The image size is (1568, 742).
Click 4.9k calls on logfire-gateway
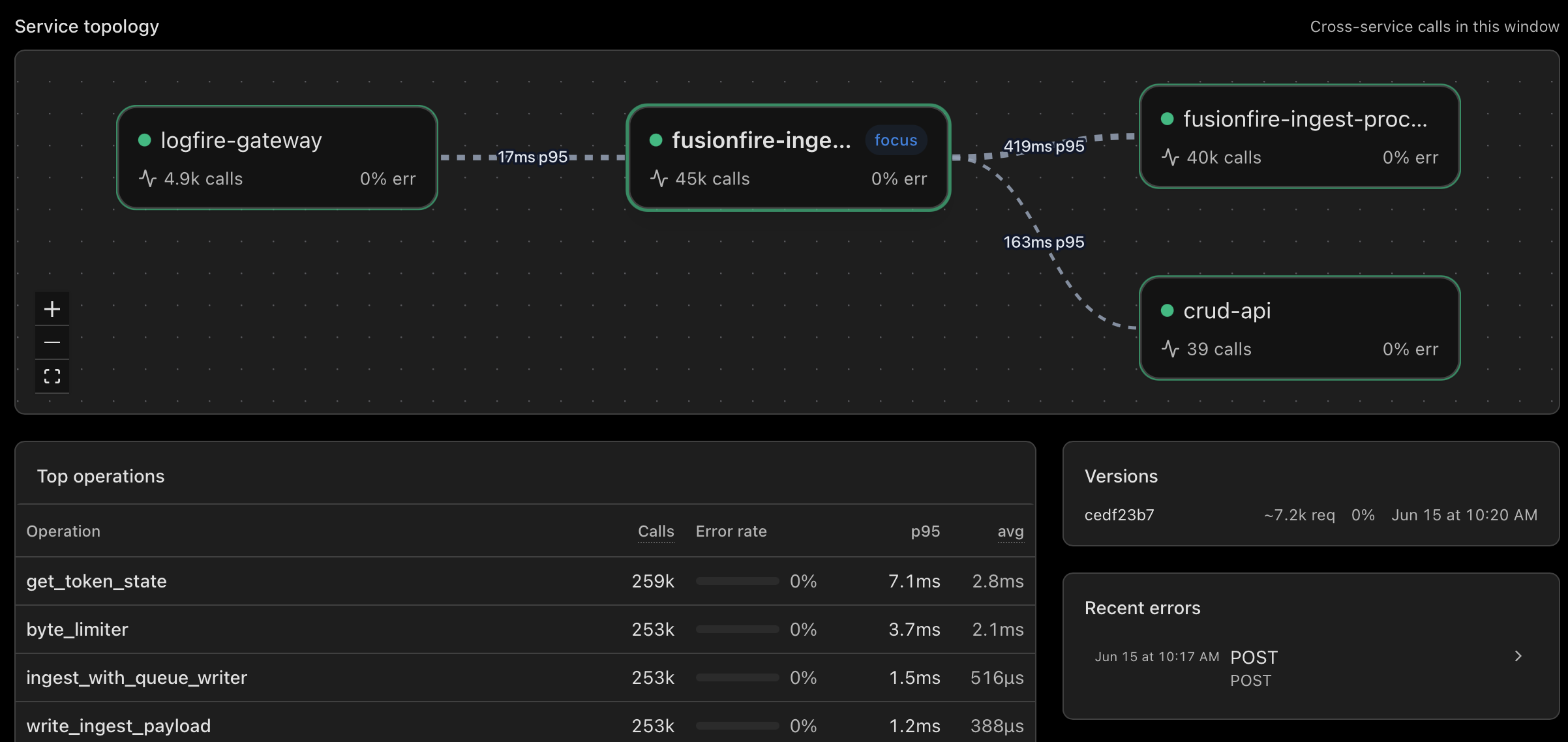203,179
